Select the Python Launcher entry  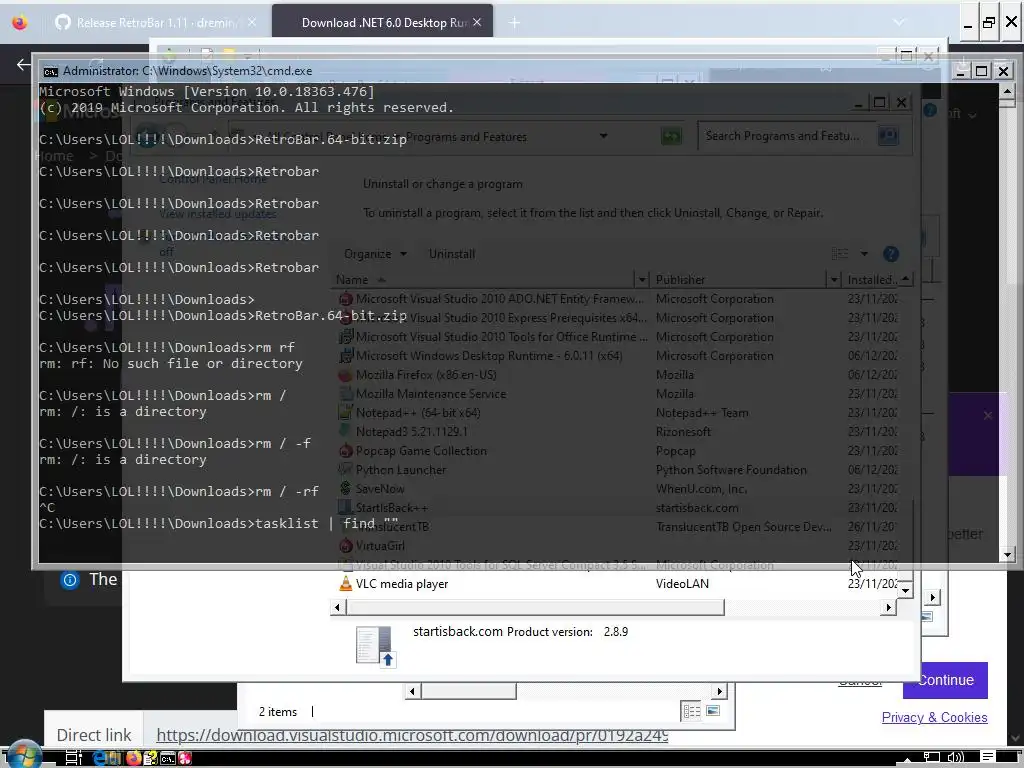click(x=617, y=470)
